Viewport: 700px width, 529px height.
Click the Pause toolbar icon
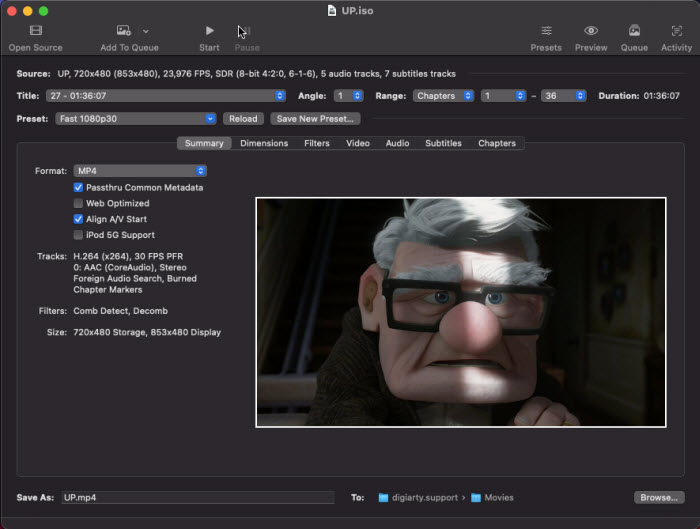tap(246, 30)
